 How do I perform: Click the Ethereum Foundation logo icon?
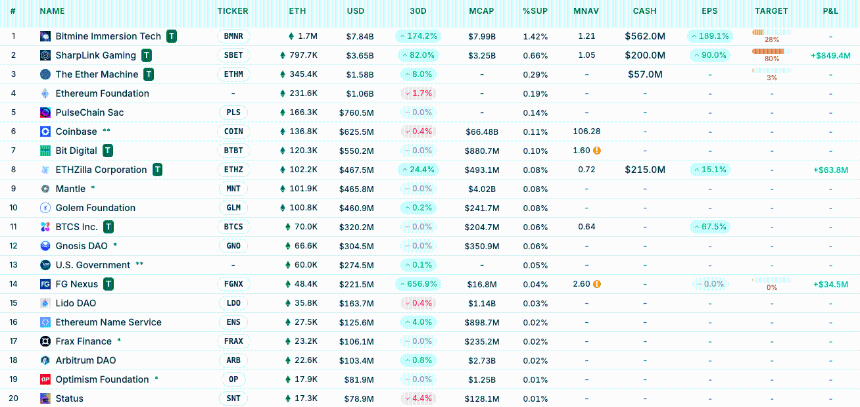[46, 93]
